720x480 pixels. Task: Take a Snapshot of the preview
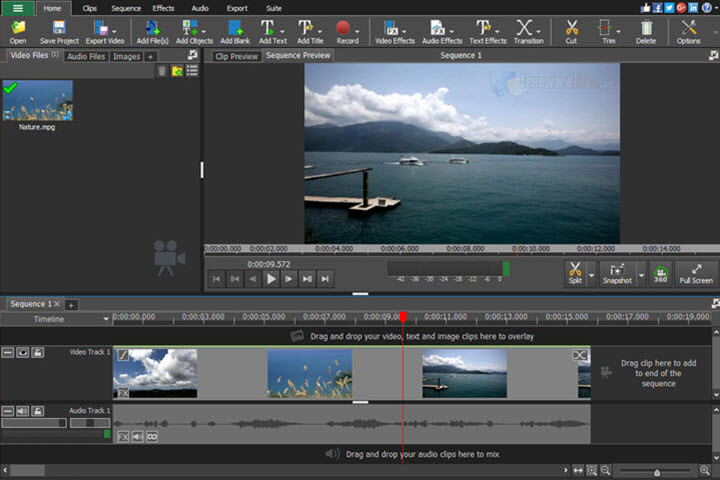pyautogui.click(x=617, y=273)
